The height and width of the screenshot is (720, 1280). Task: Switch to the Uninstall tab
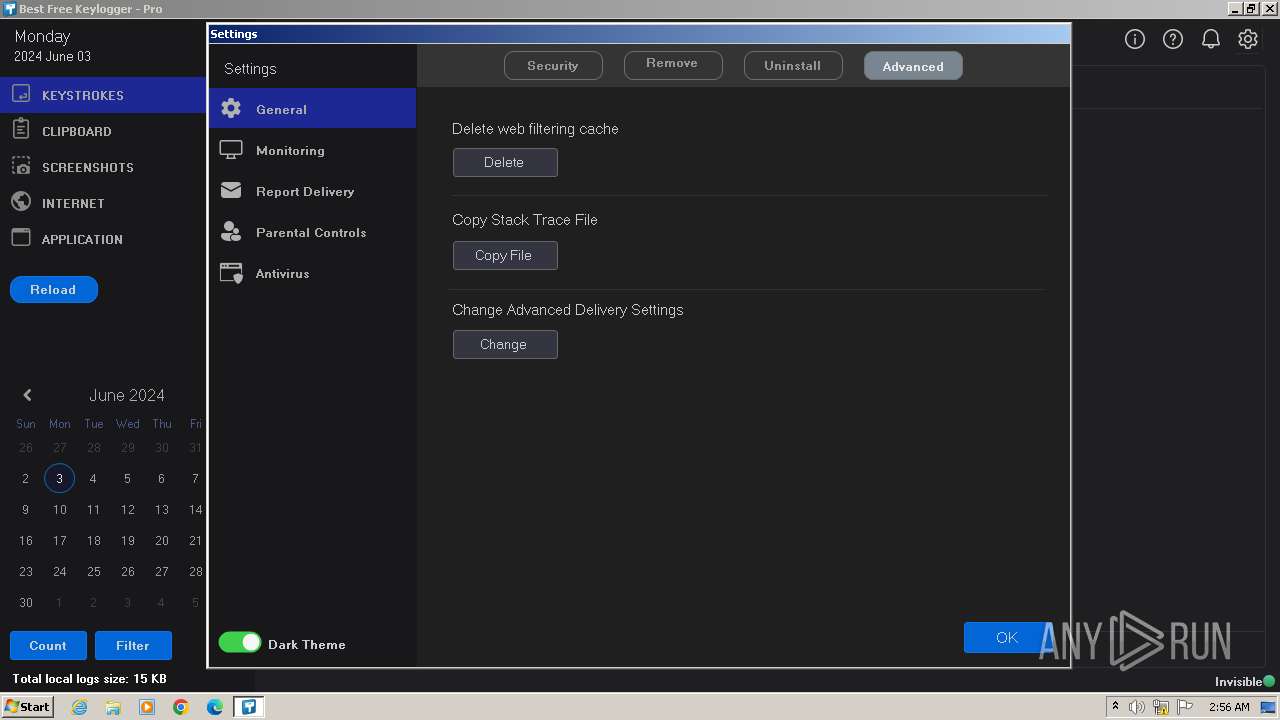pyautogui.click(x=793, y=66)
